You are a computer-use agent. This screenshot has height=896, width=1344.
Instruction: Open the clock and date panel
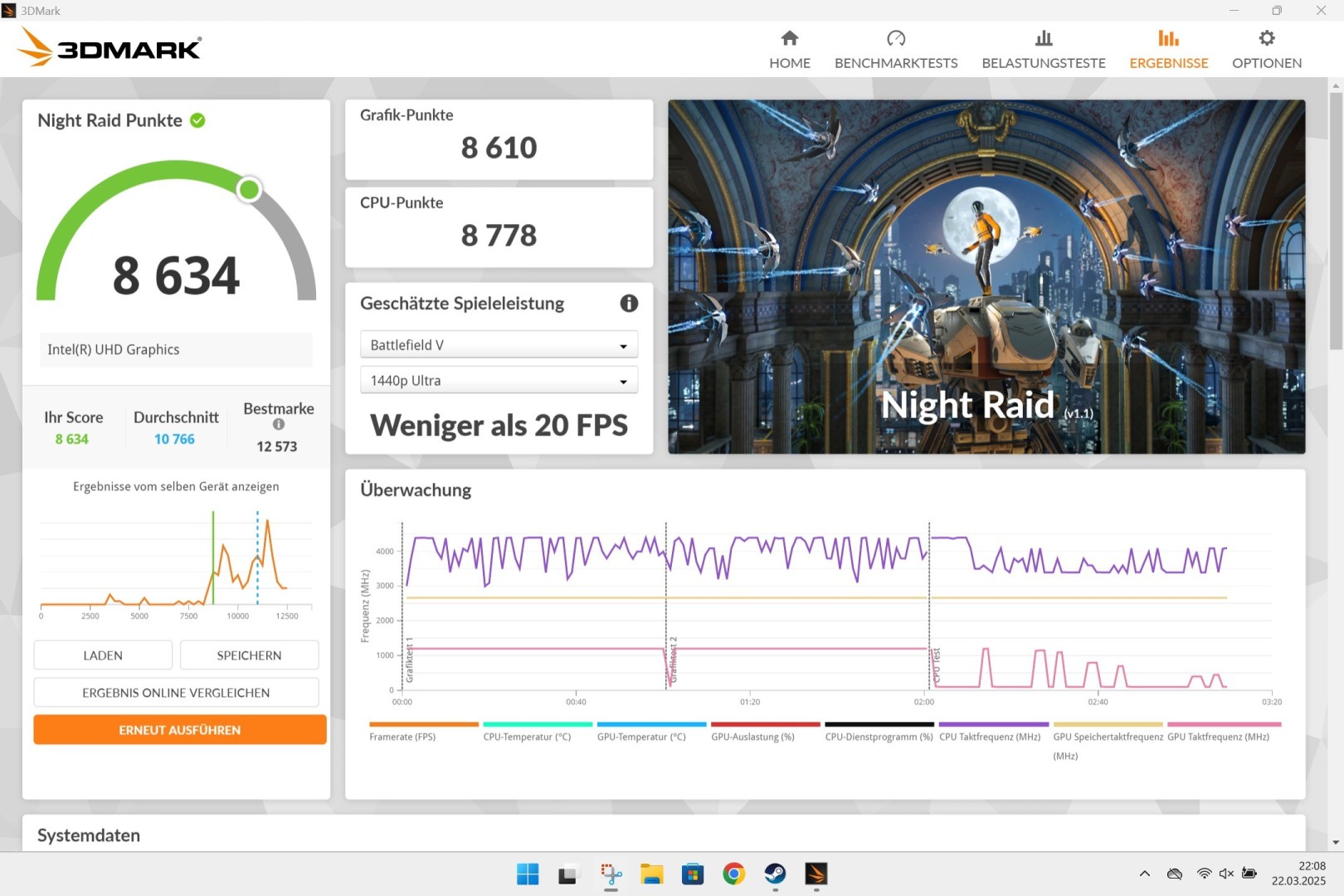coord(1298,874)
